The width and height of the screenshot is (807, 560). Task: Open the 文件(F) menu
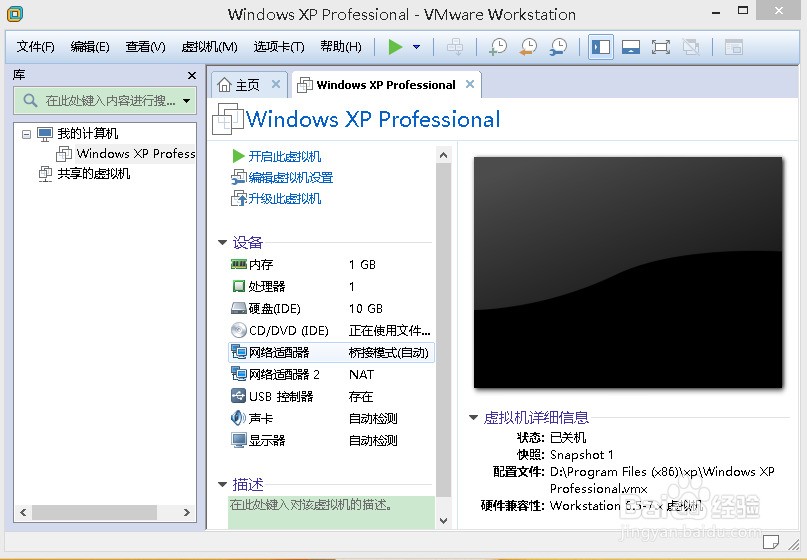tap(36, 47)
